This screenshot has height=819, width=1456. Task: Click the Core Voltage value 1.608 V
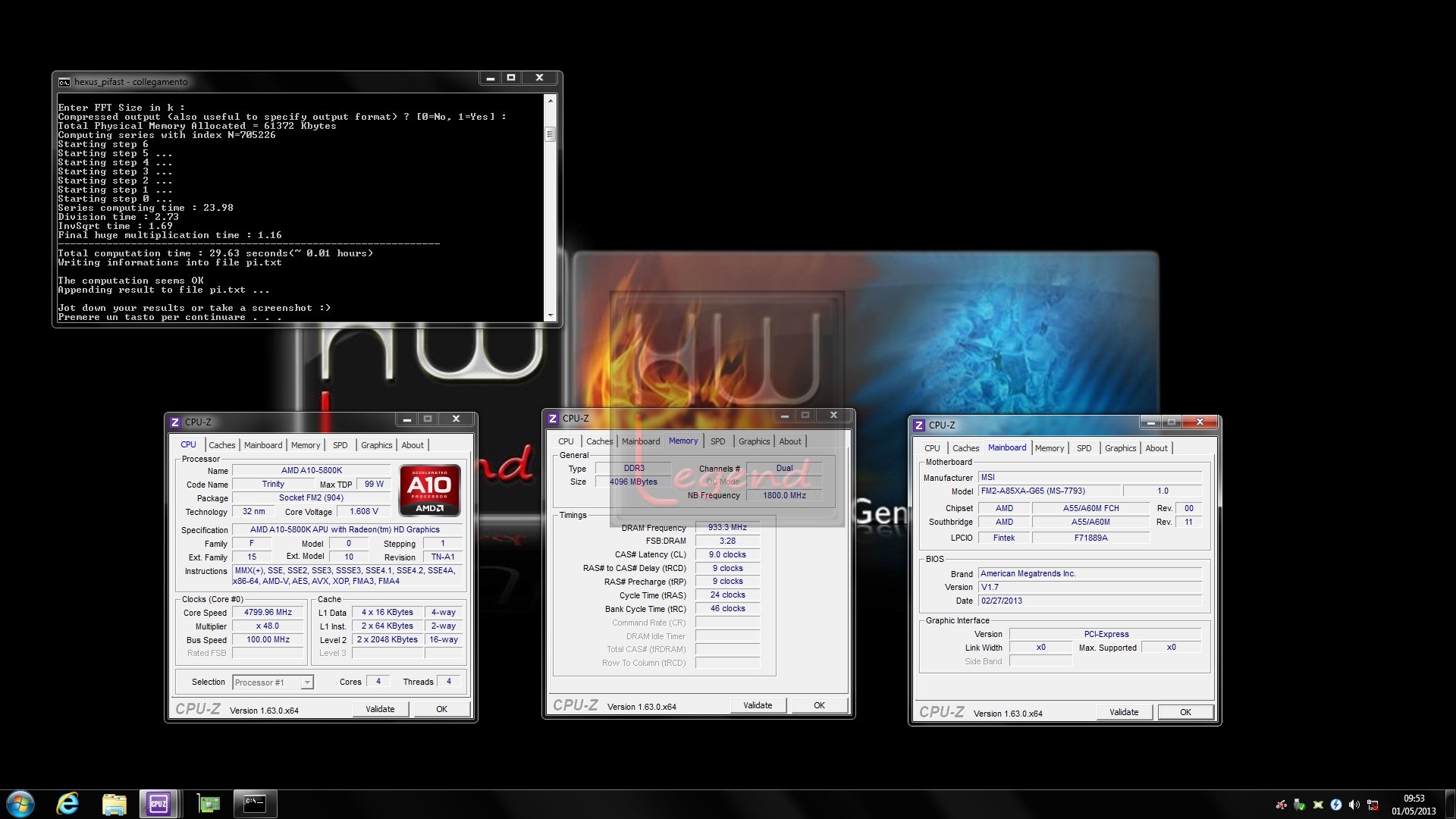coord(364,512)
